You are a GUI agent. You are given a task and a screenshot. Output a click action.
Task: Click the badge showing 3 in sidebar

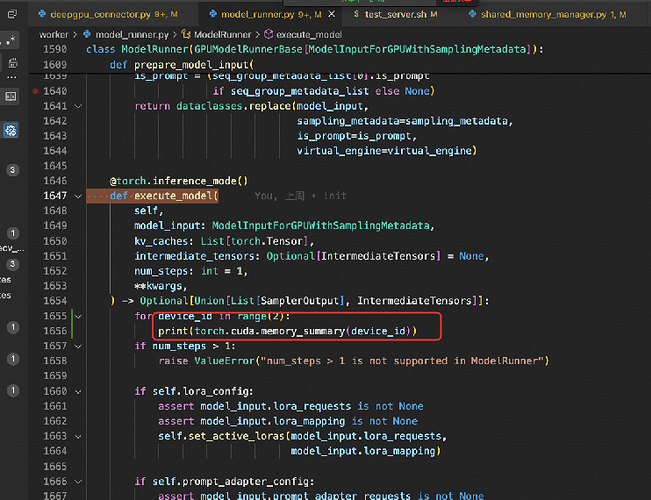(x=11, y=170)
